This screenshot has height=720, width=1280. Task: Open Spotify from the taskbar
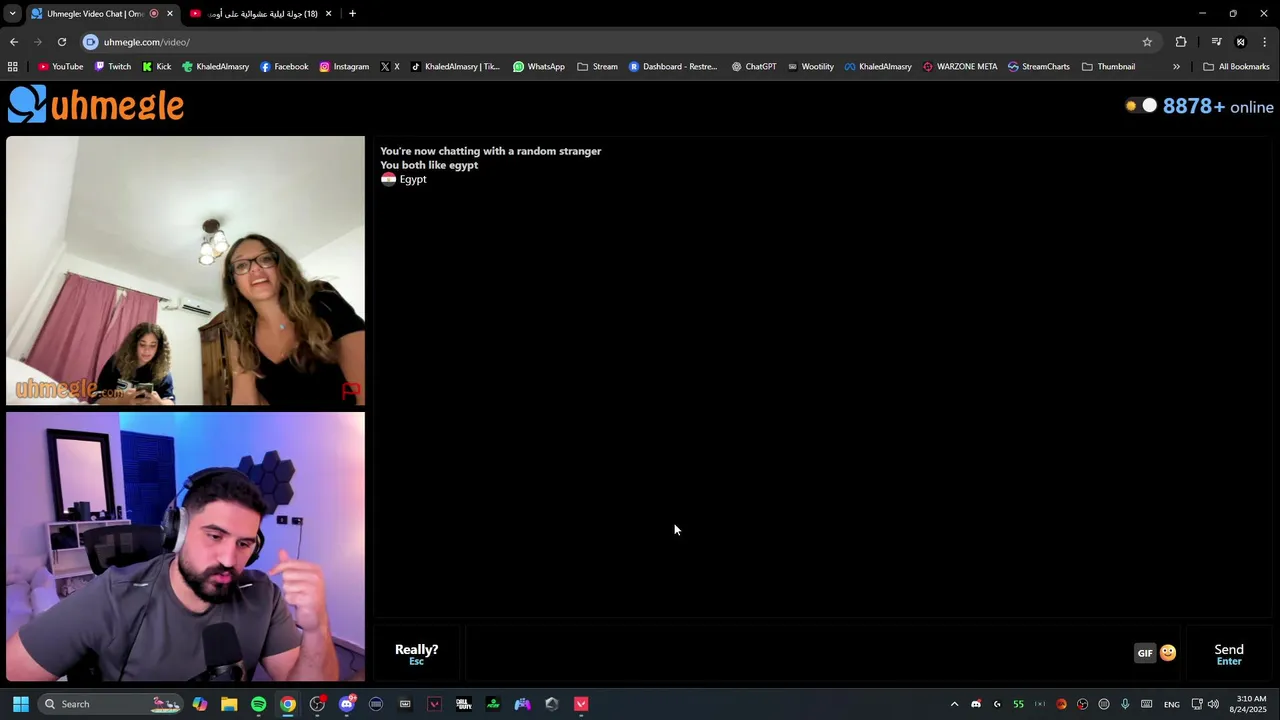258,704
